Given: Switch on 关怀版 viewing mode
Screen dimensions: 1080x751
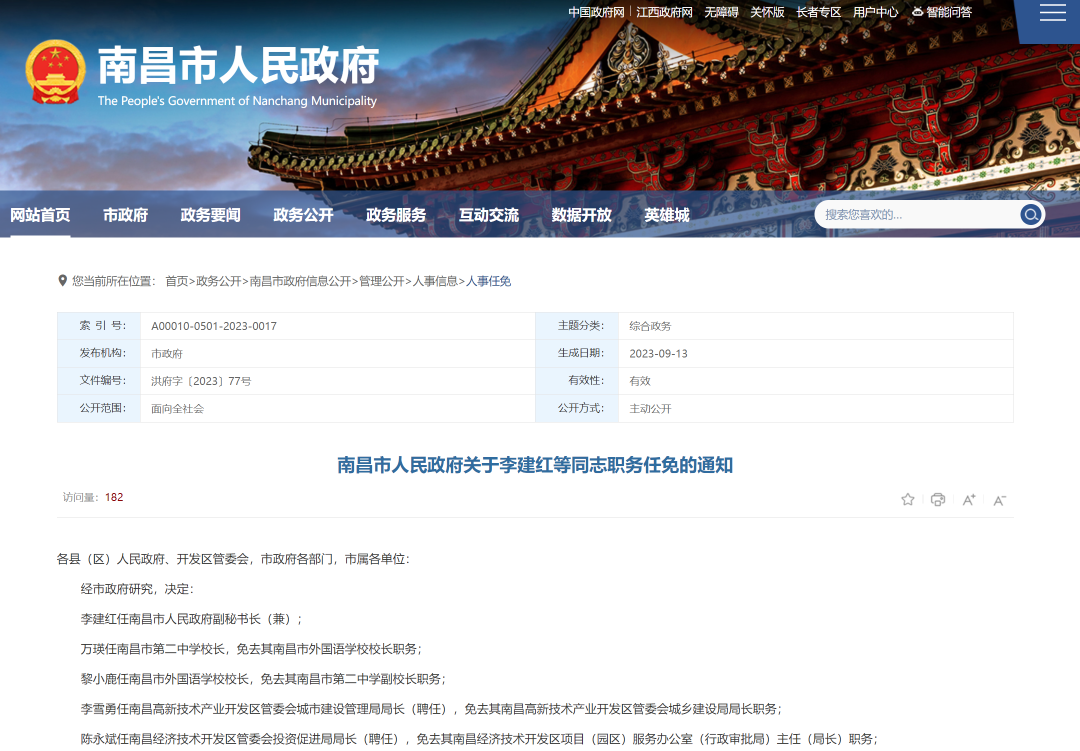Looking at the screenshot, I should pyautogui.click(x=766, y=12).
